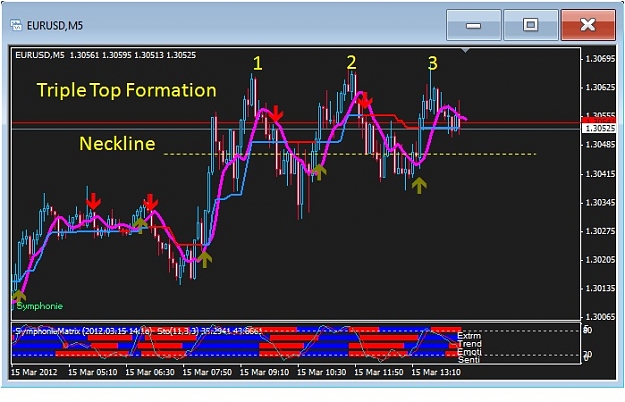Click price scale value 1.30135
The image size is (625, 402).
600,288
